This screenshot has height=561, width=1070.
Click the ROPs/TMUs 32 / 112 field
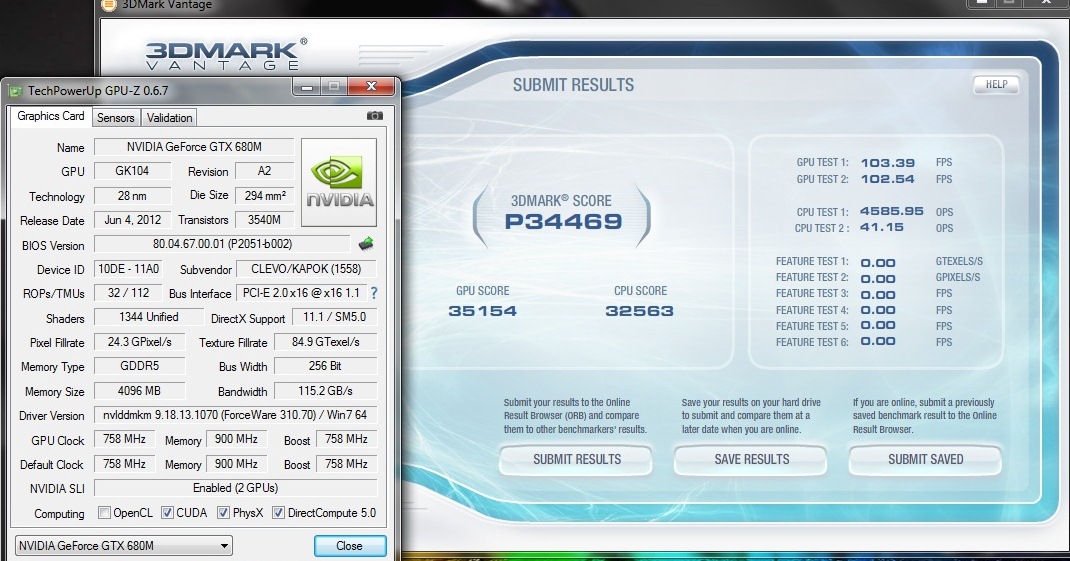point(129,293)
